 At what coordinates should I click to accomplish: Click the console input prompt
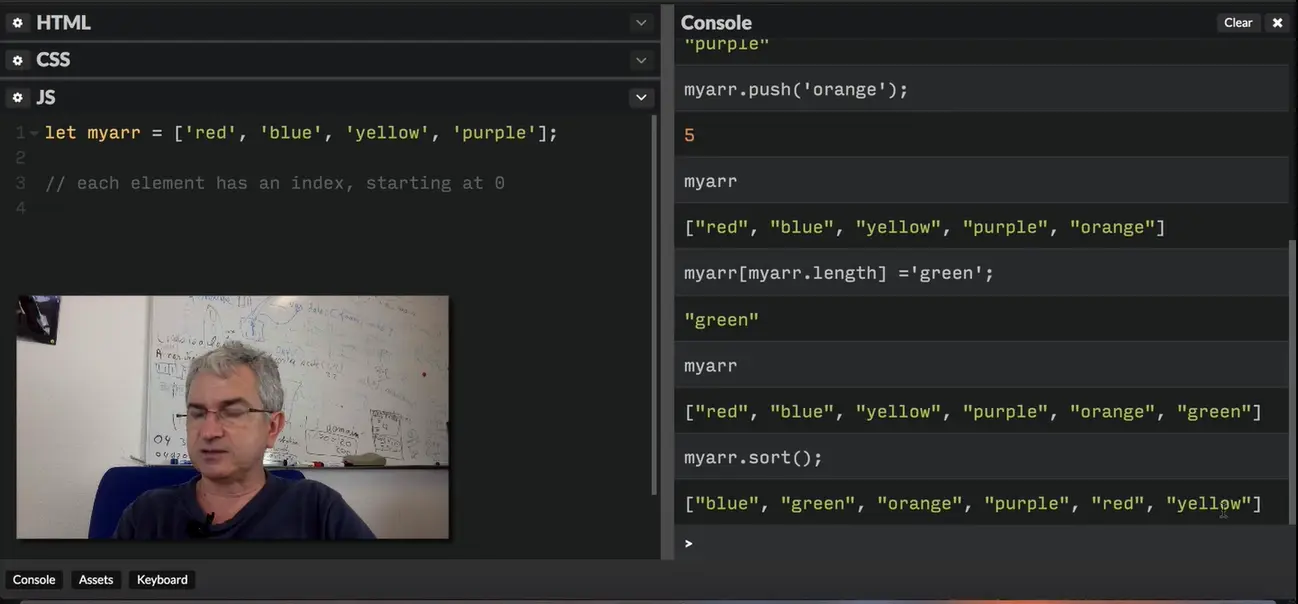click(x=980, y=543)
